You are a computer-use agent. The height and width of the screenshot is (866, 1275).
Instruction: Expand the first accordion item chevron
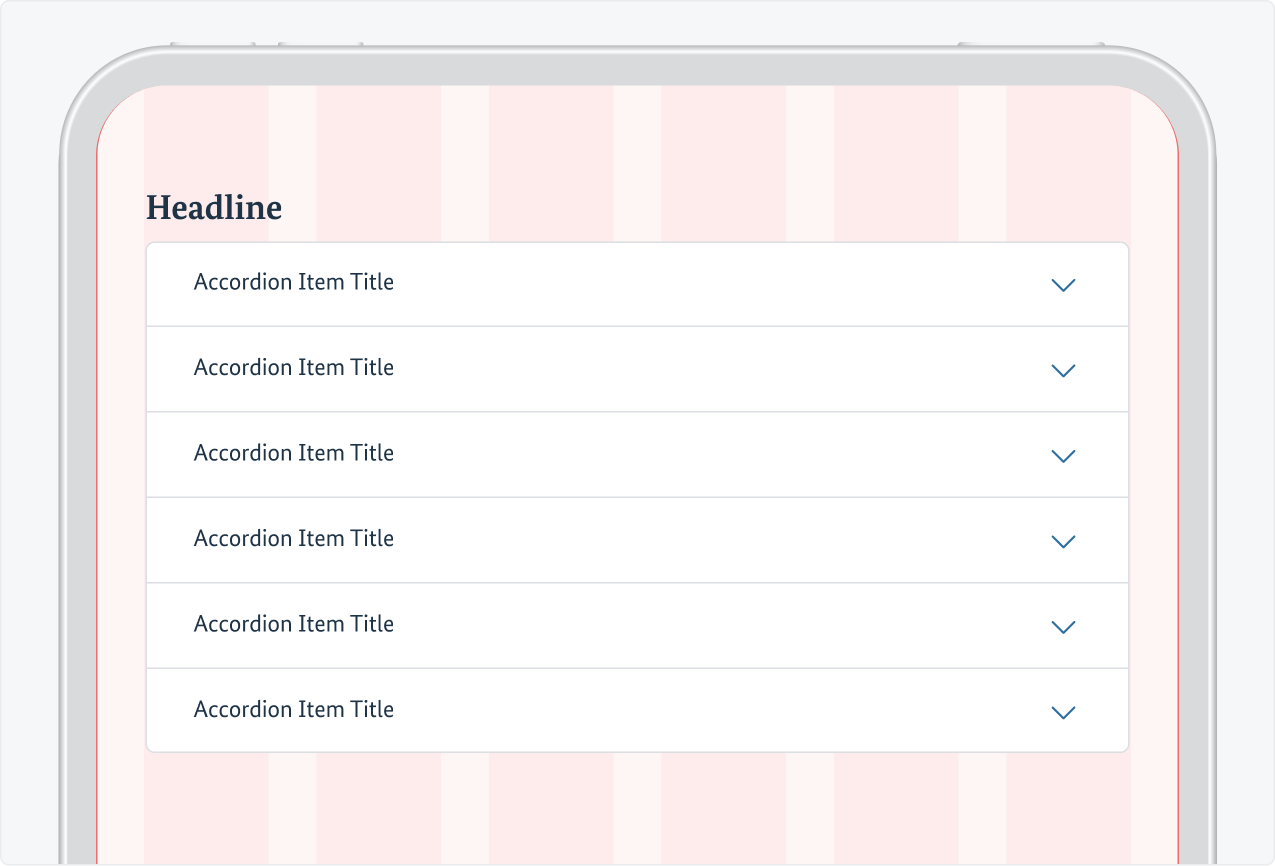[x=1063, y=286]
